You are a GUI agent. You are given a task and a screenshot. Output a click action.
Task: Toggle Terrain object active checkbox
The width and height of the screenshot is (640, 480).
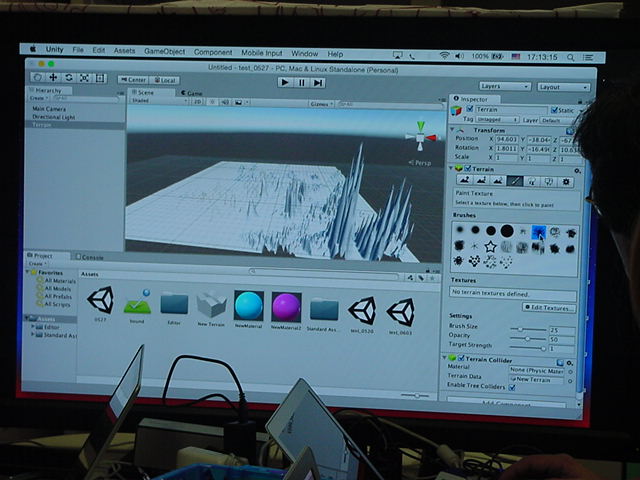(x=469, y=109)
